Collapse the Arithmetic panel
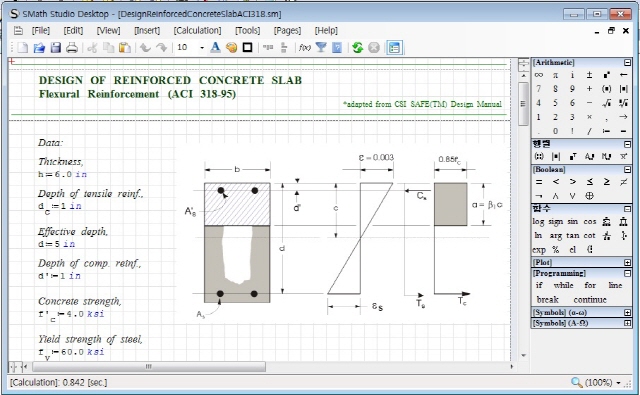This screenshot has height=395, width=640. (627, 63)
